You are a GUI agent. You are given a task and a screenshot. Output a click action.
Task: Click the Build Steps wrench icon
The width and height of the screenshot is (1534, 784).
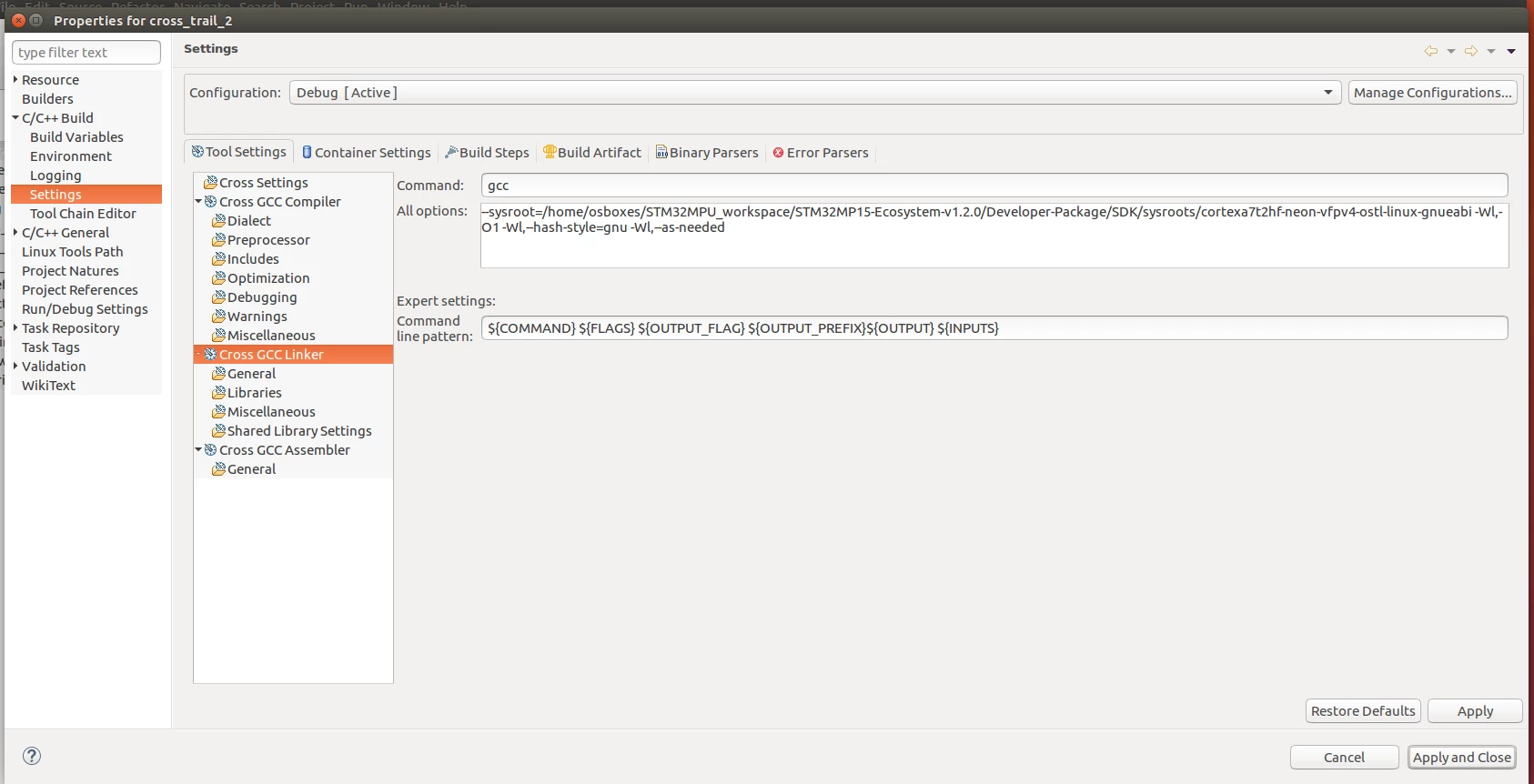(x=451, y=152)
